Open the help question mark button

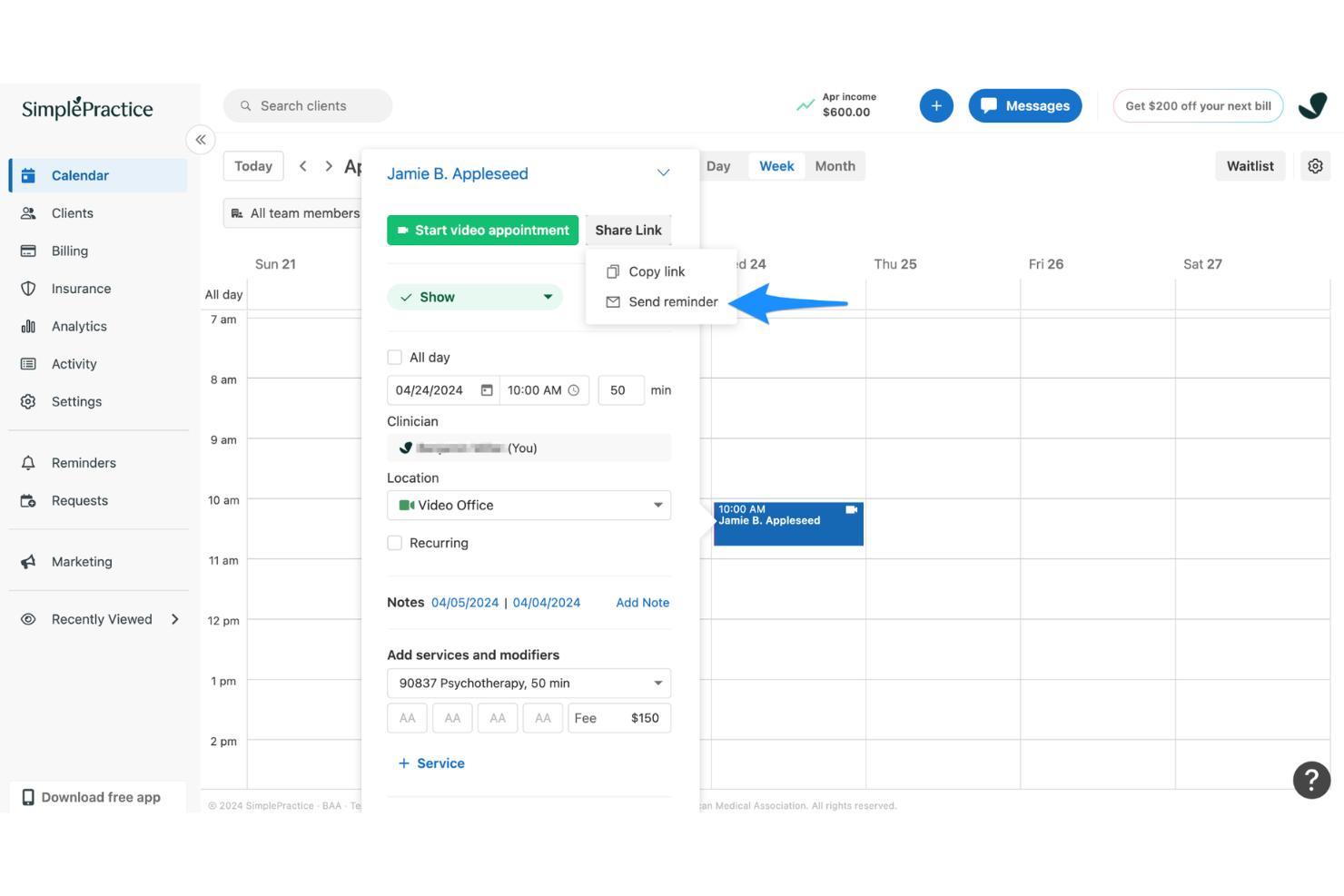[1311, 780]
